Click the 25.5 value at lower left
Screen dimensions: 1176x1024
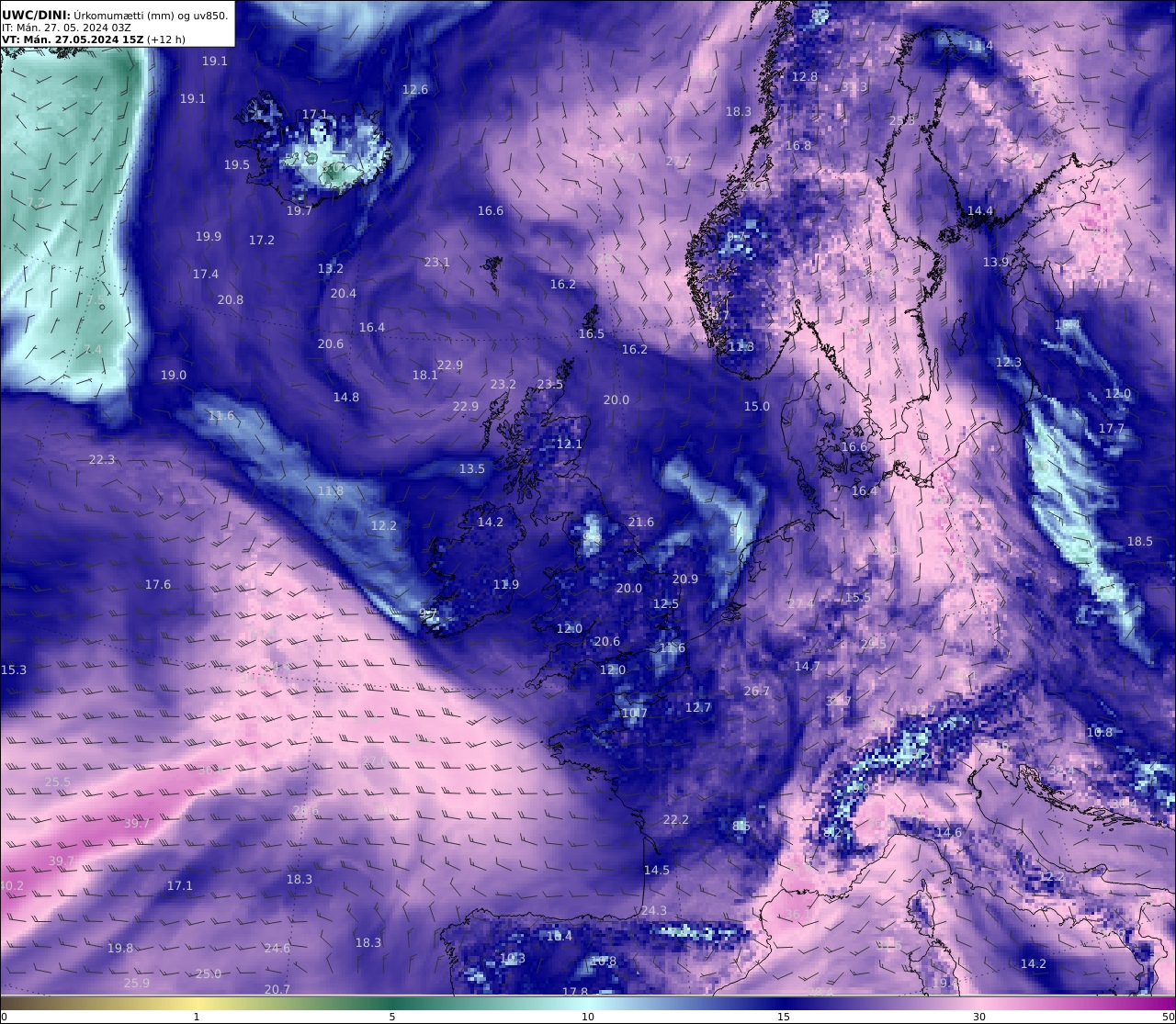tap(58, 782)
